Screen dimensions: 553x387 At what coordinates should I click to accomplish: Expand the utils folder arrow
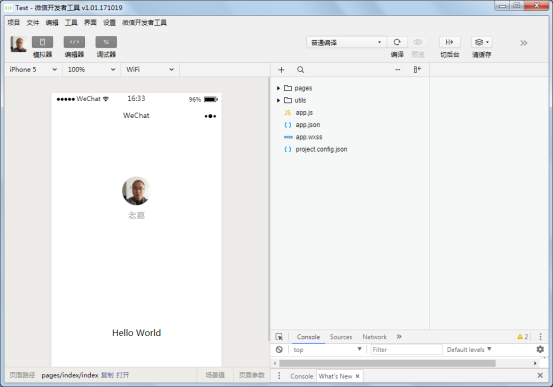tap(278, 101)
